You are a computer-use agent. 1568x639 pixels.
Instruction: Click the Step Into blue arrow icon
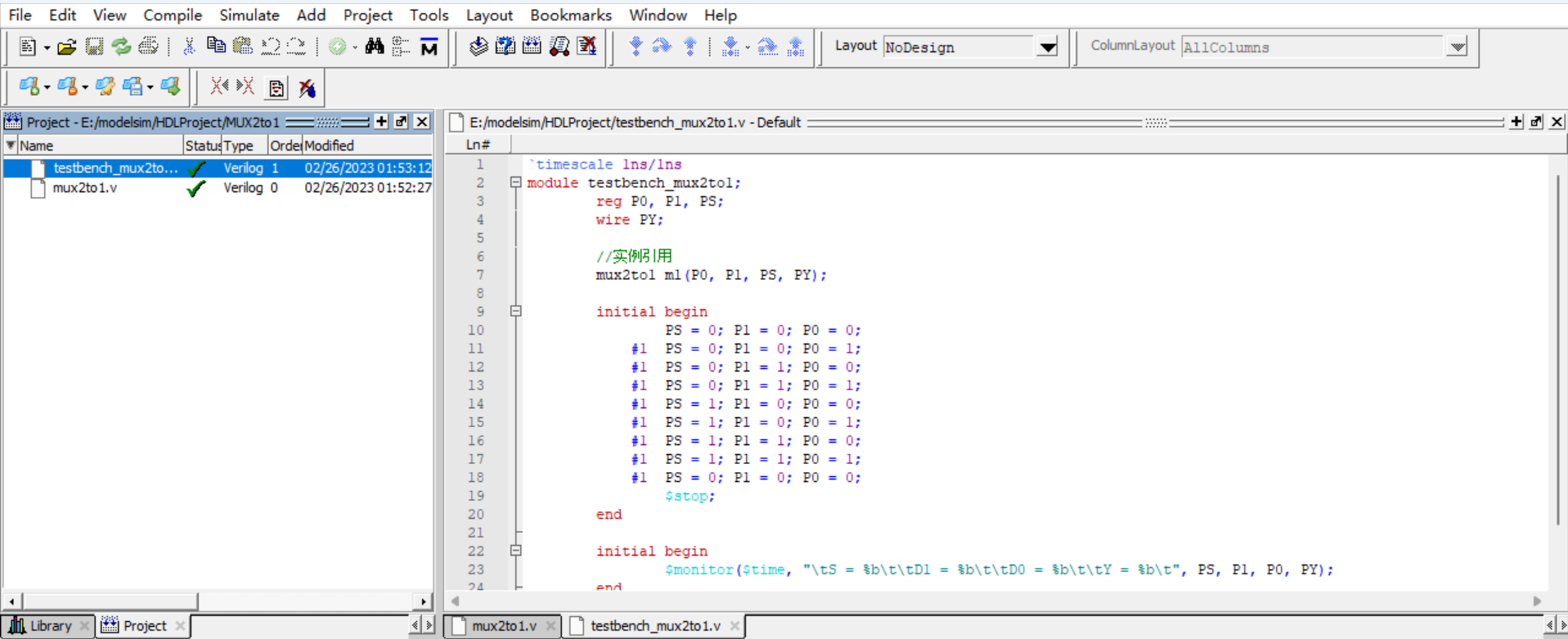point(636,47)
